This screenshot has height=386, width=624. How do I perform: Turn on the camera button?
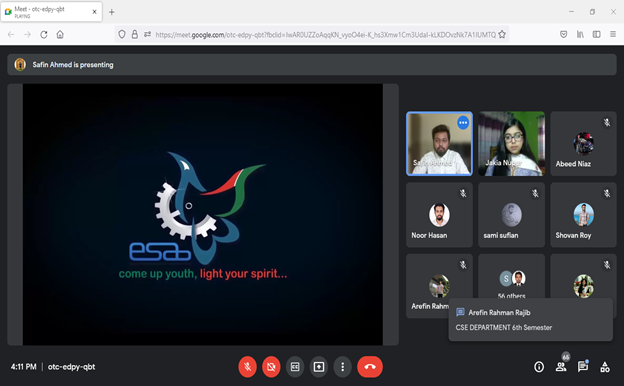(271, 367)
